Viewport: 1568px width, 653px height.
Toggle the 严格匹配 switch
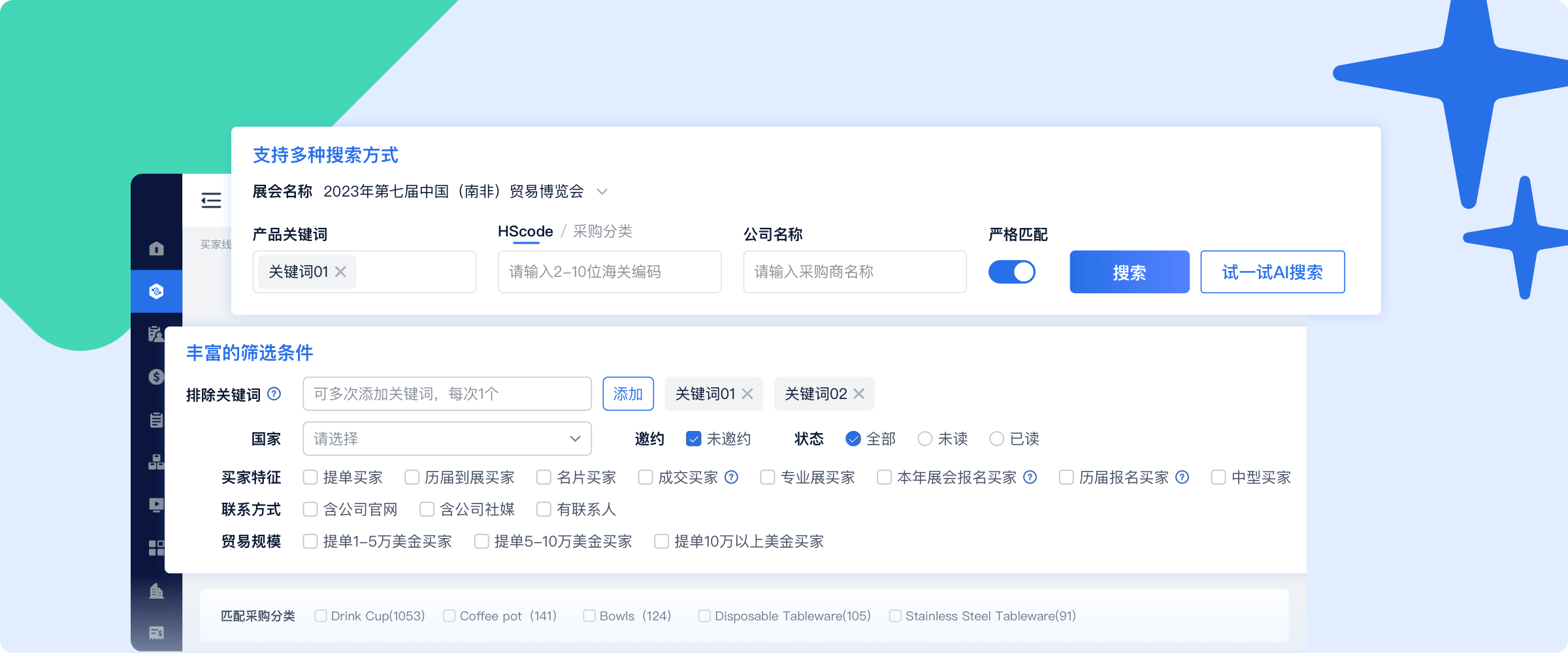1011,272
